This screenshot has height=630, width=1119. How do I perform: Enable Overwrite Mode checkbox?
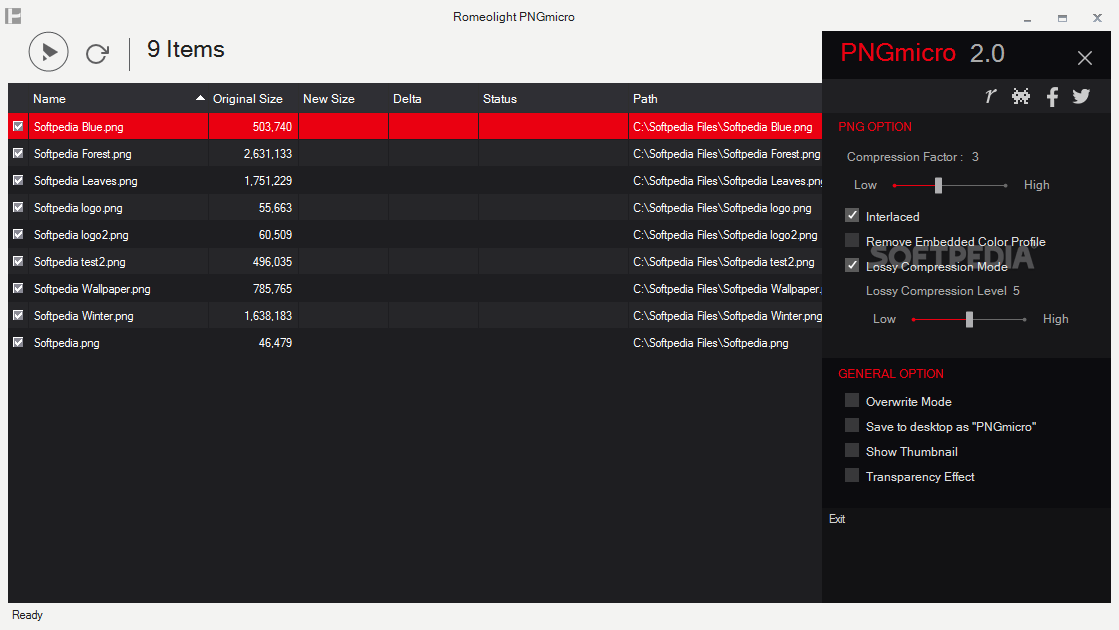pyautogui.click(x=852, y=400)
